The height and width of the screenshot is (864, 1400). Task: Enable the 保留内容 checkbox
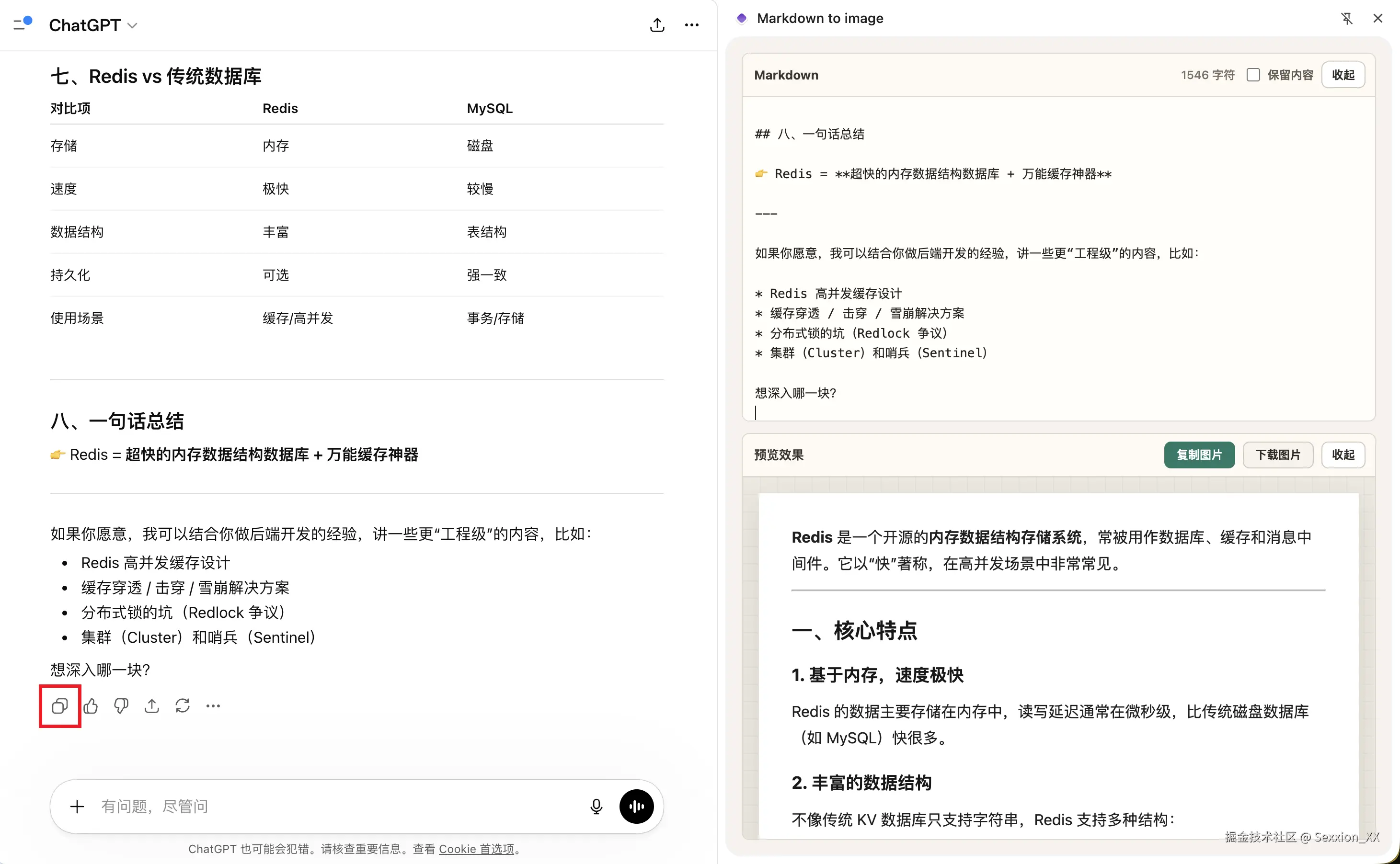(x=1253, y=75)
